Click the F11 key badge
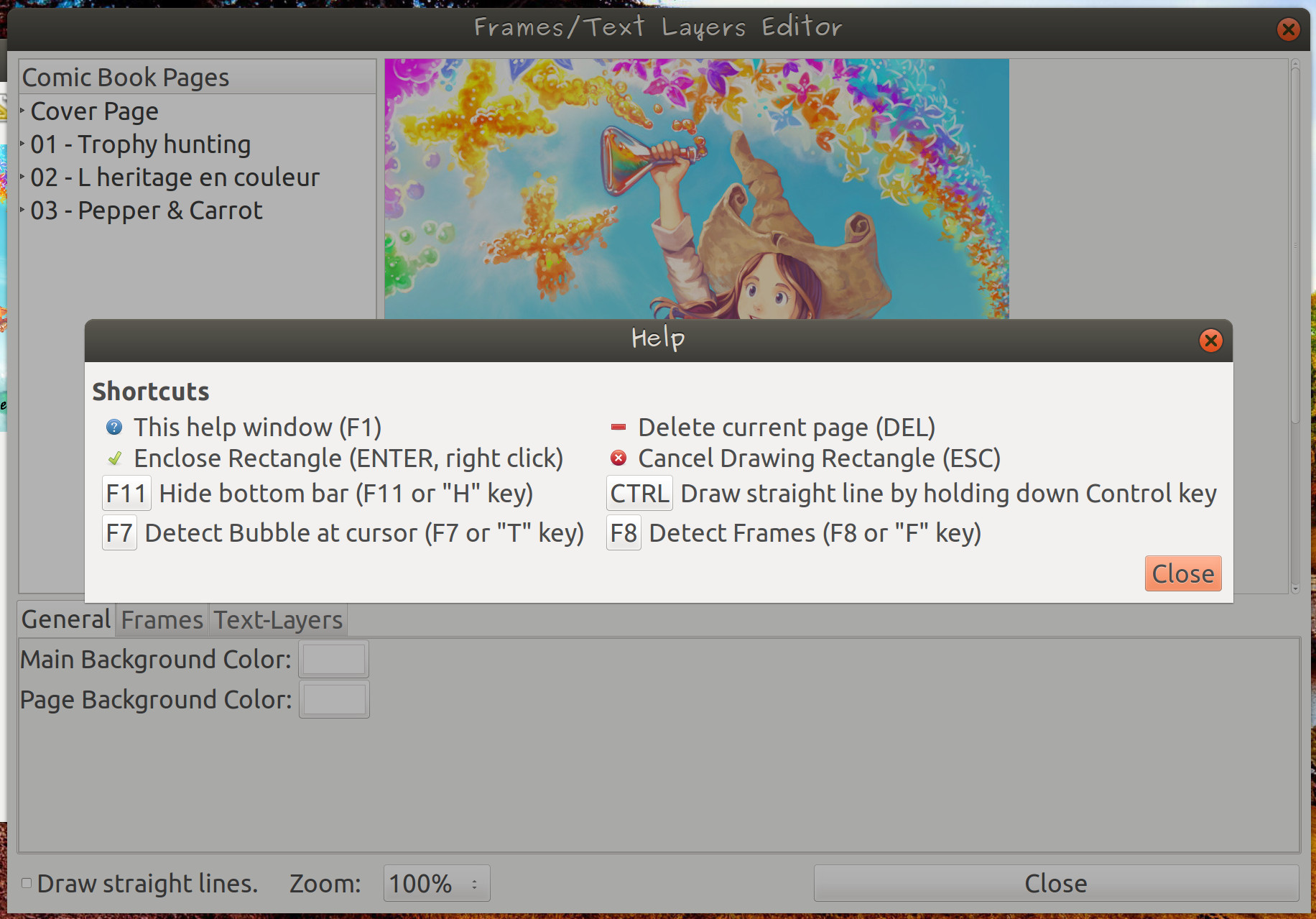The image size is (1316, 919). click(x=126, y=494)
